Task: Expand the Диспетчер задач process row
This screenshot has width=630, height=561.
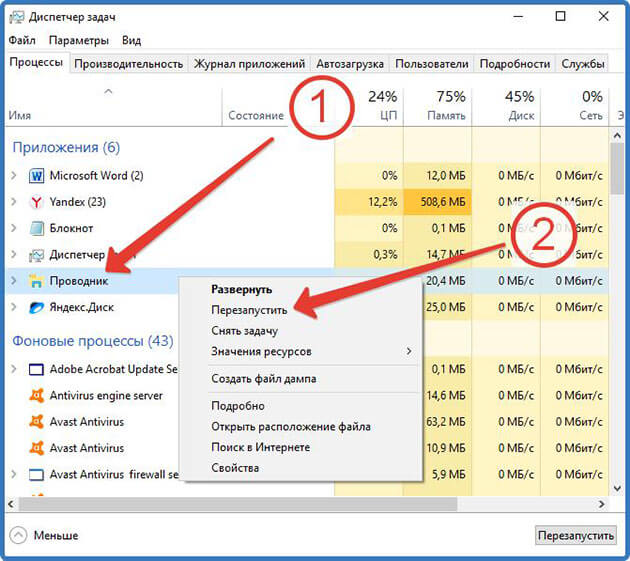Action: pyautogui.click(x=14, y=254)
